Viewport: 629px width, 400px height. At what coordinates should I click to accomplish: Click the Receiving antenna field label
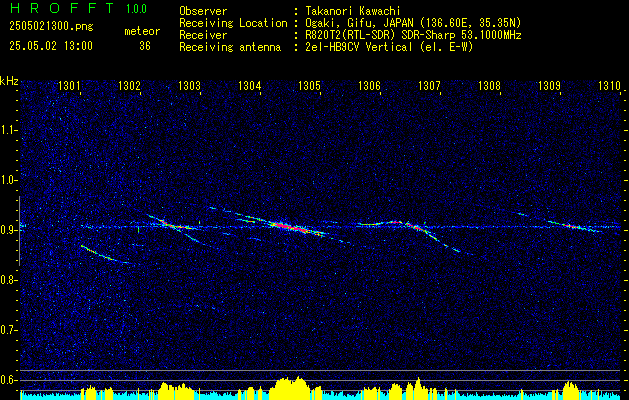(230, 47)
